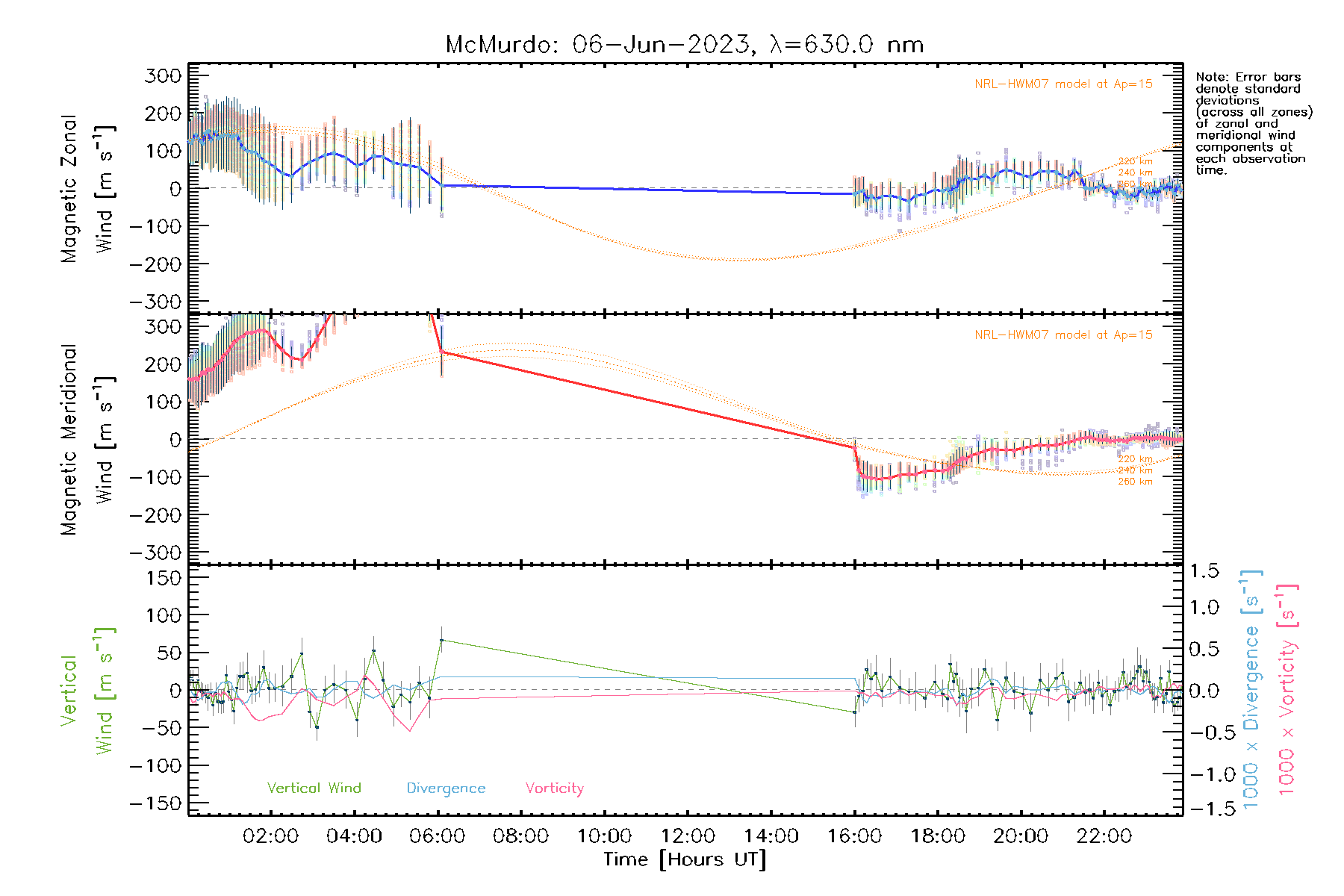The width and height of the screenshot is (1344, 896).
Task: Click the vertical wind data point at 06:00
Action: [441, 640]
